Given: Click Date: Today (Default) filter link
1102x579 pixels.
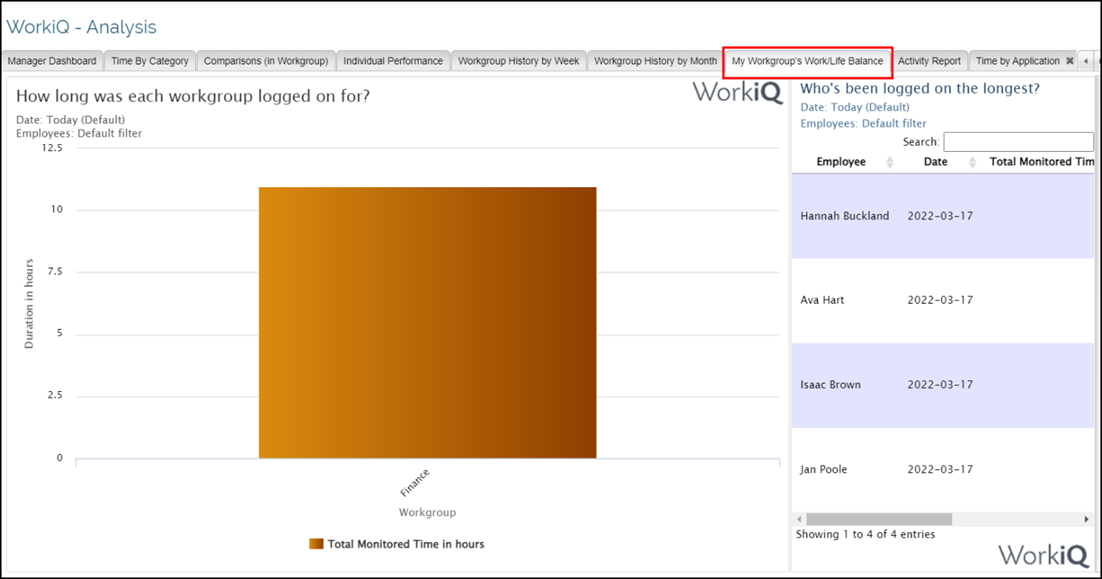Looking at the screenshot, I should pyautogui.click(x=855, y=107).
